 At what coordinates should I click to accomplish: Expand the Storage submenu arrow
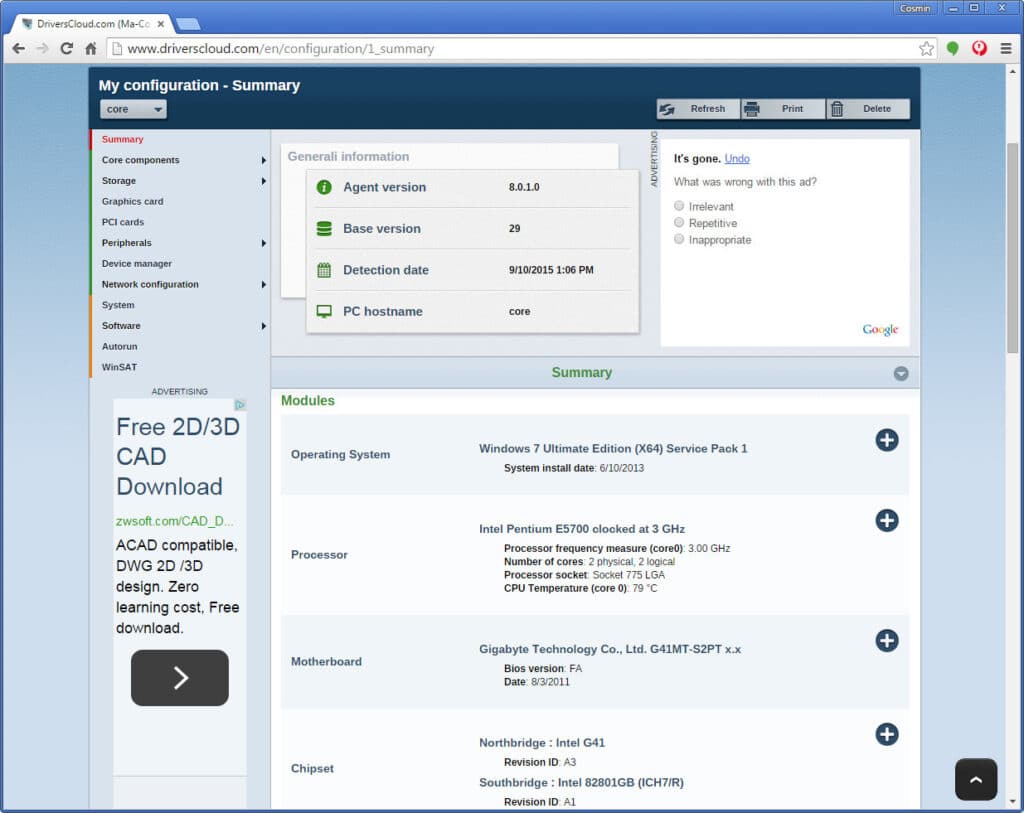point(263,181)
